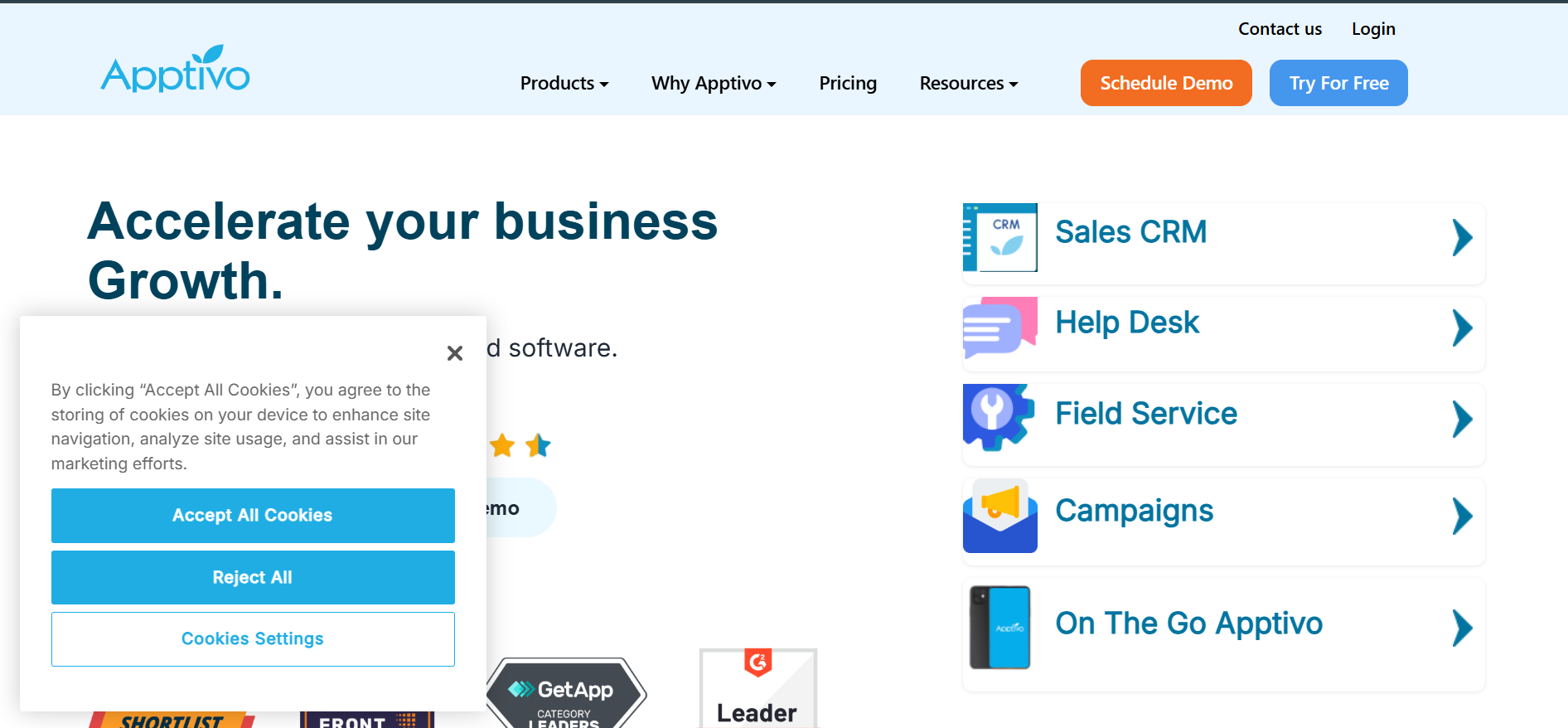
Task: Click the full gold rating star
Action: [502, 445]
